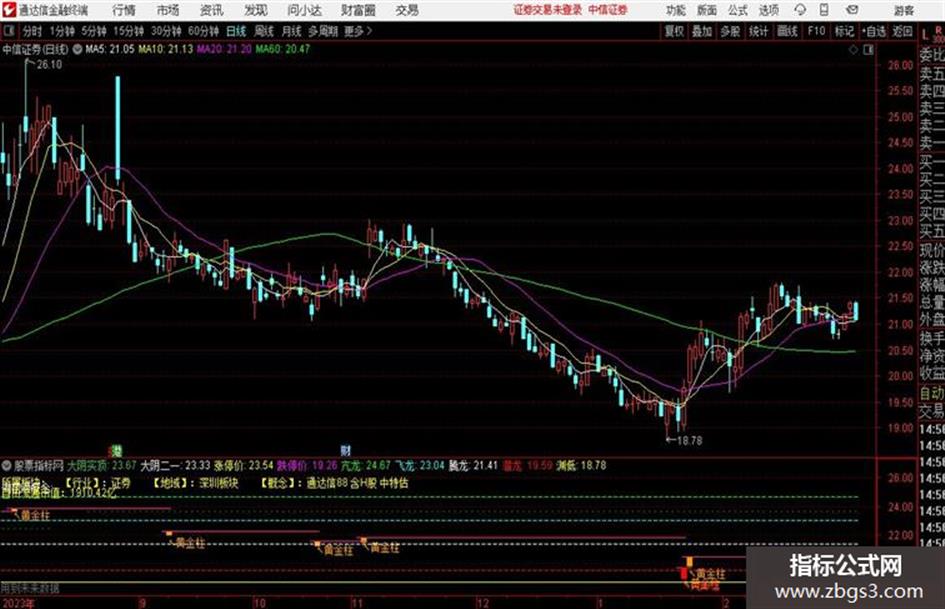Click the 游客 guest account label

[x=903, y=10]
